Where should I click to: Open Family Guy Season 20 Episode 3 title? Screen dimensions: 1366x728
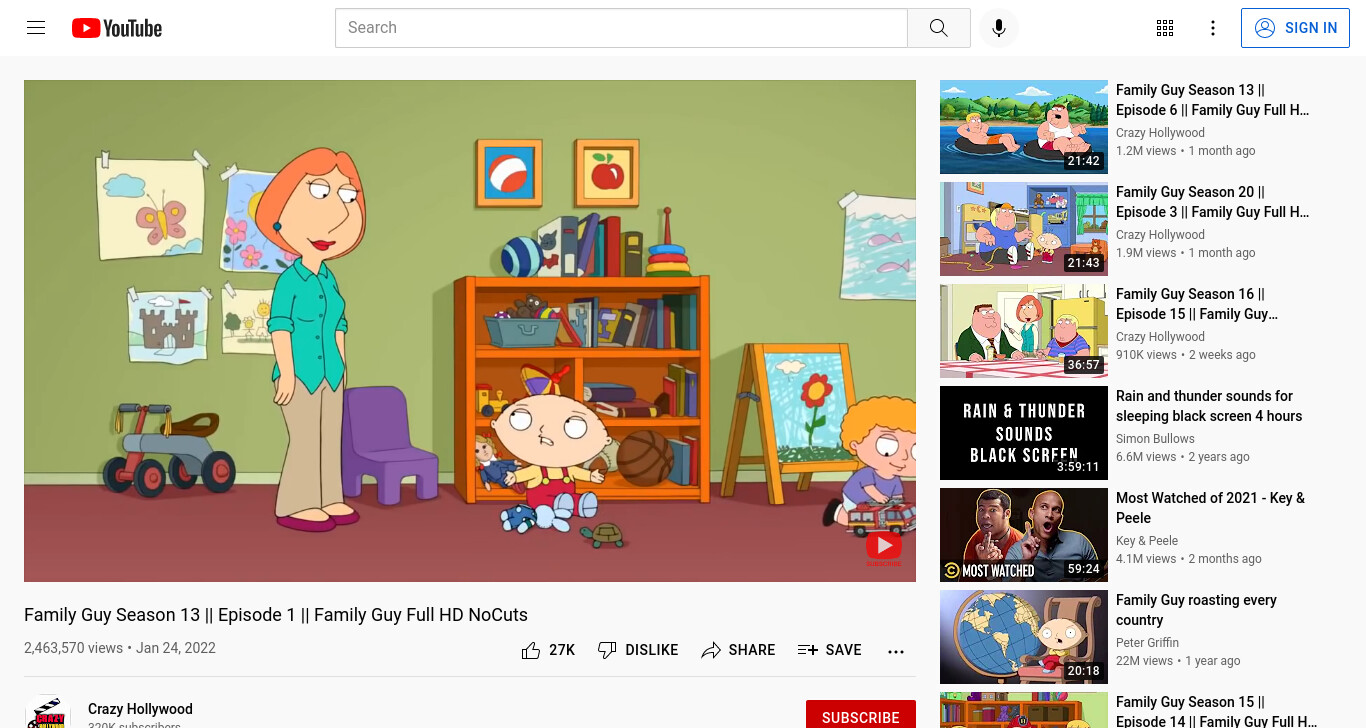[1212, 202]
